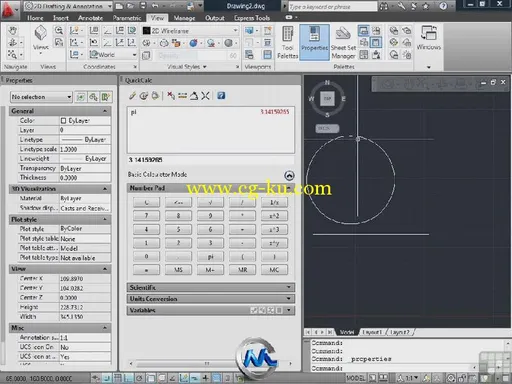
Task: Open the Home ribbon tab
Action: pos(35,18)
